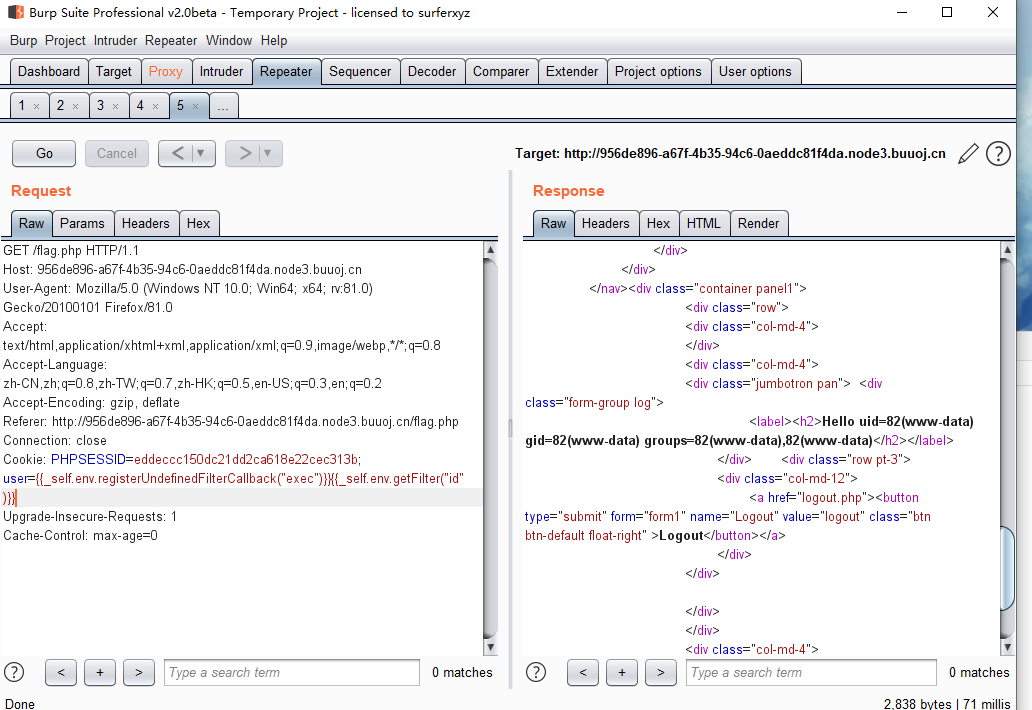
Task: Show request Hex view
Action: tap(198, 224)
